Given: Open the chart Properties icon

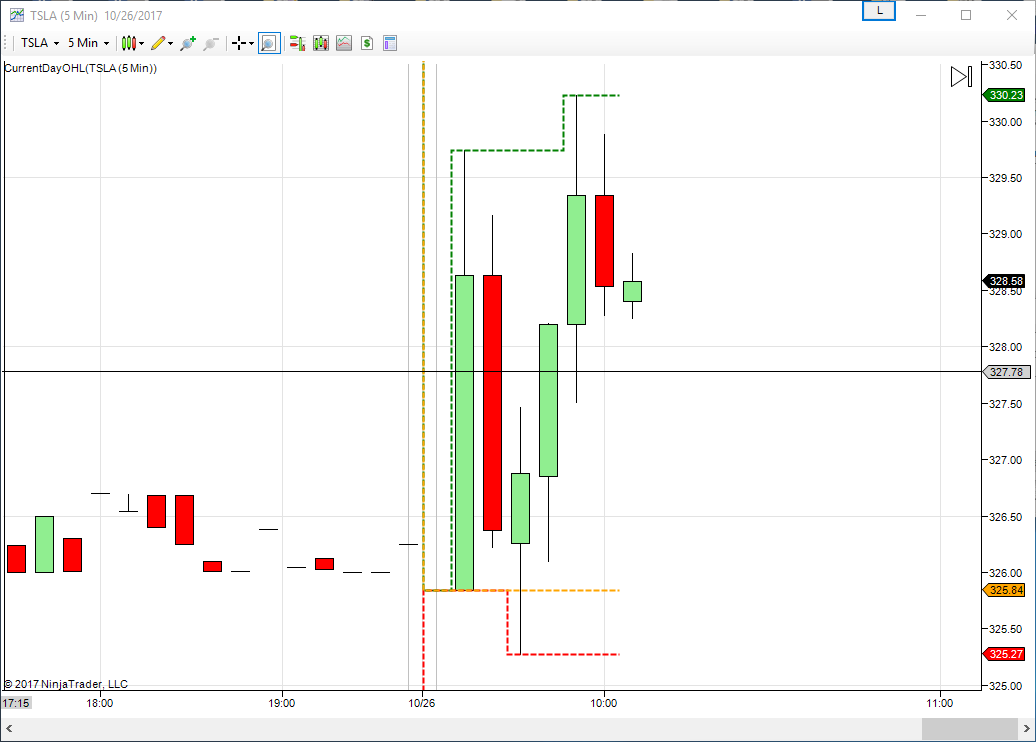Looking at the screenshot, I should tap(390, 44).
